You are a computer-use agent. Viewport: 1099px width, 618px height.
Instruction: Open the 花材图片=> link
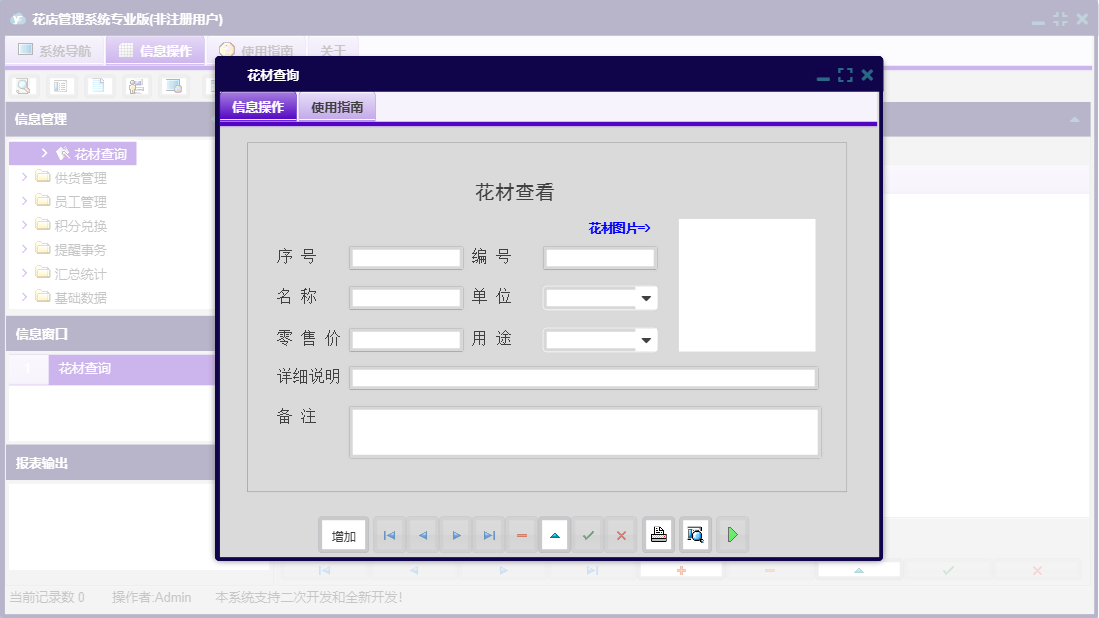tap(618, 227)
